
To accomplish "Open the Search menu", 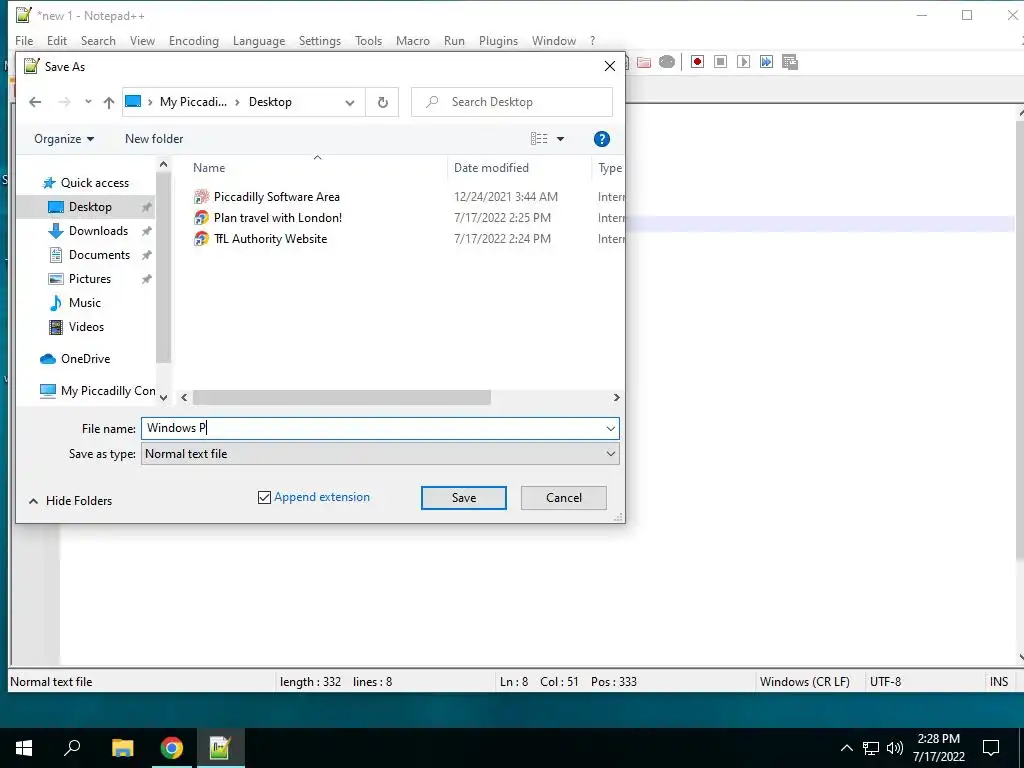I will tap(98, 40).
